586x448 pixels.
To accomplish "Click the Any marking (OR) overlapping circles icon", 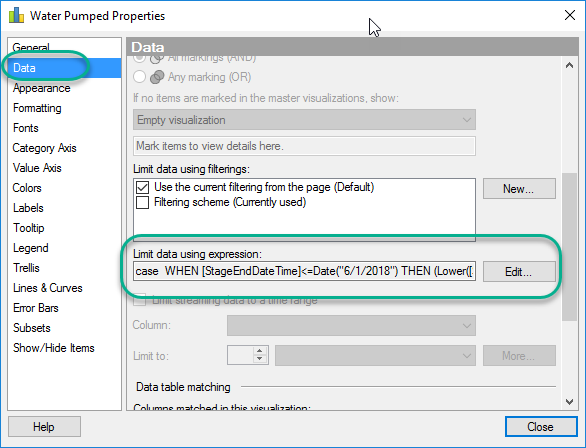I will [157, 77].
